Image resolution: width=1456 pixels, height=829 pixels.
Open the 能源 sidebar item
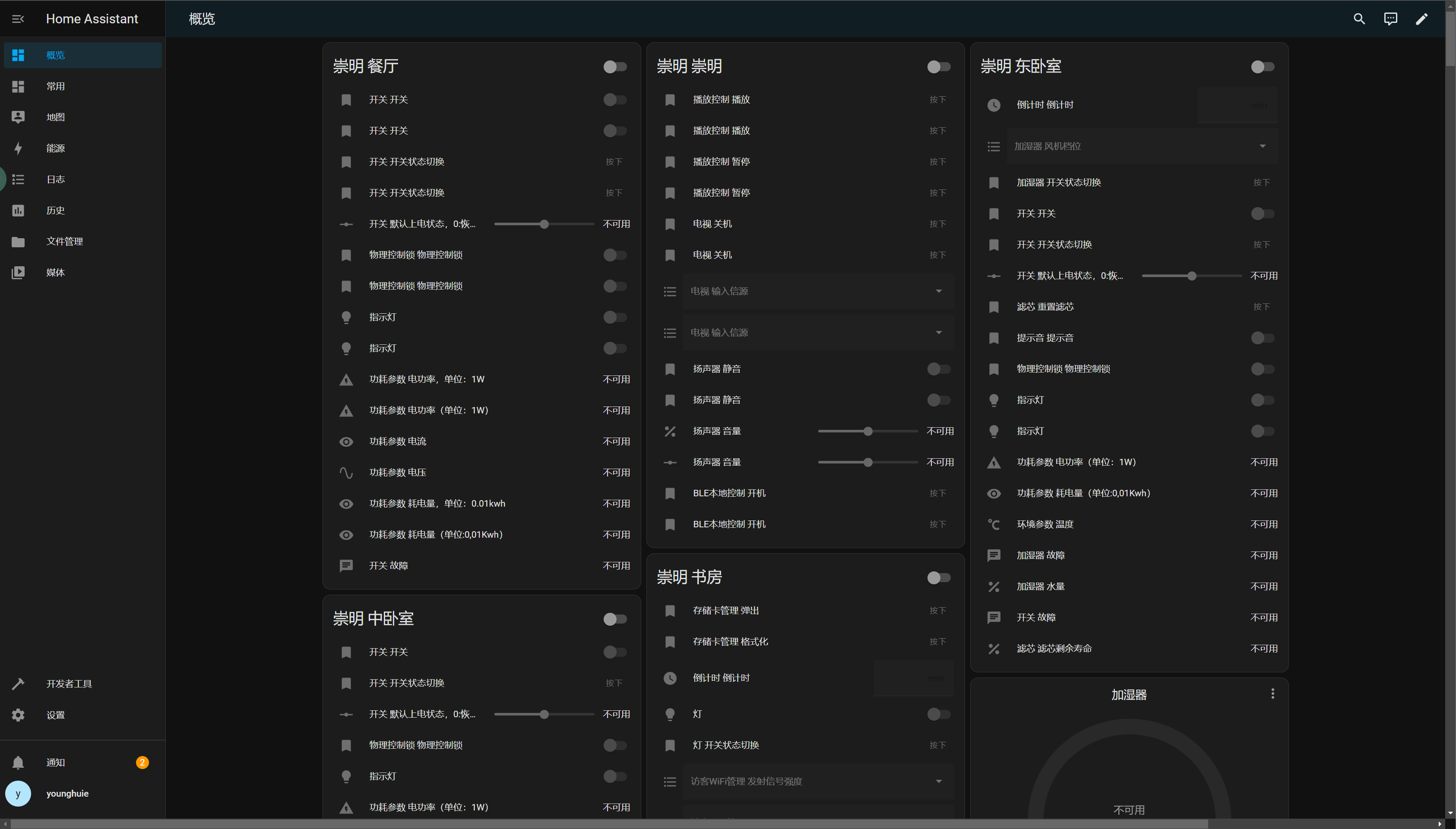pos(55,148)
